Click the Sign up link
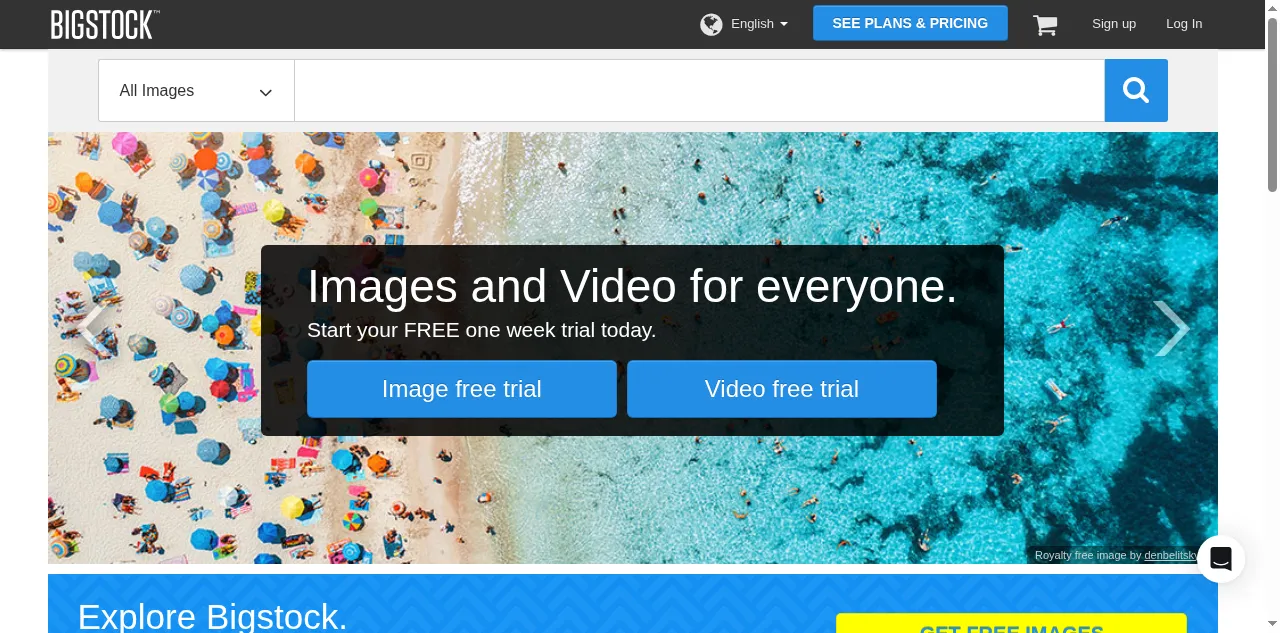This screenshot has width=1280, height=633. point(1114,24)
